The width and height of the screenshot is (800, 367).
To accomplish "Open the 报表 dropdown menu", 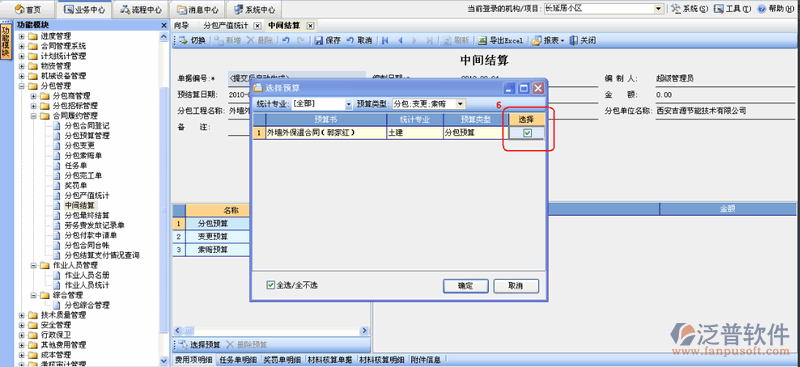I will pos(548,41).
